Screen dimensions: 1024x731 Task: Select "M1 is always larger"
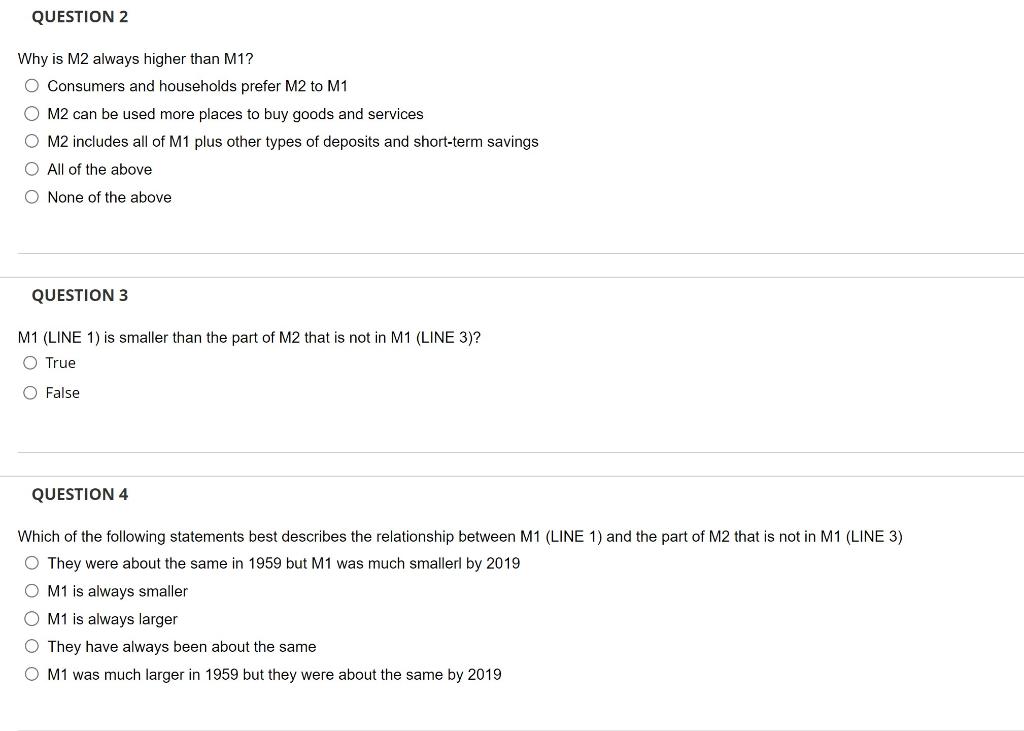click(31, 618)
